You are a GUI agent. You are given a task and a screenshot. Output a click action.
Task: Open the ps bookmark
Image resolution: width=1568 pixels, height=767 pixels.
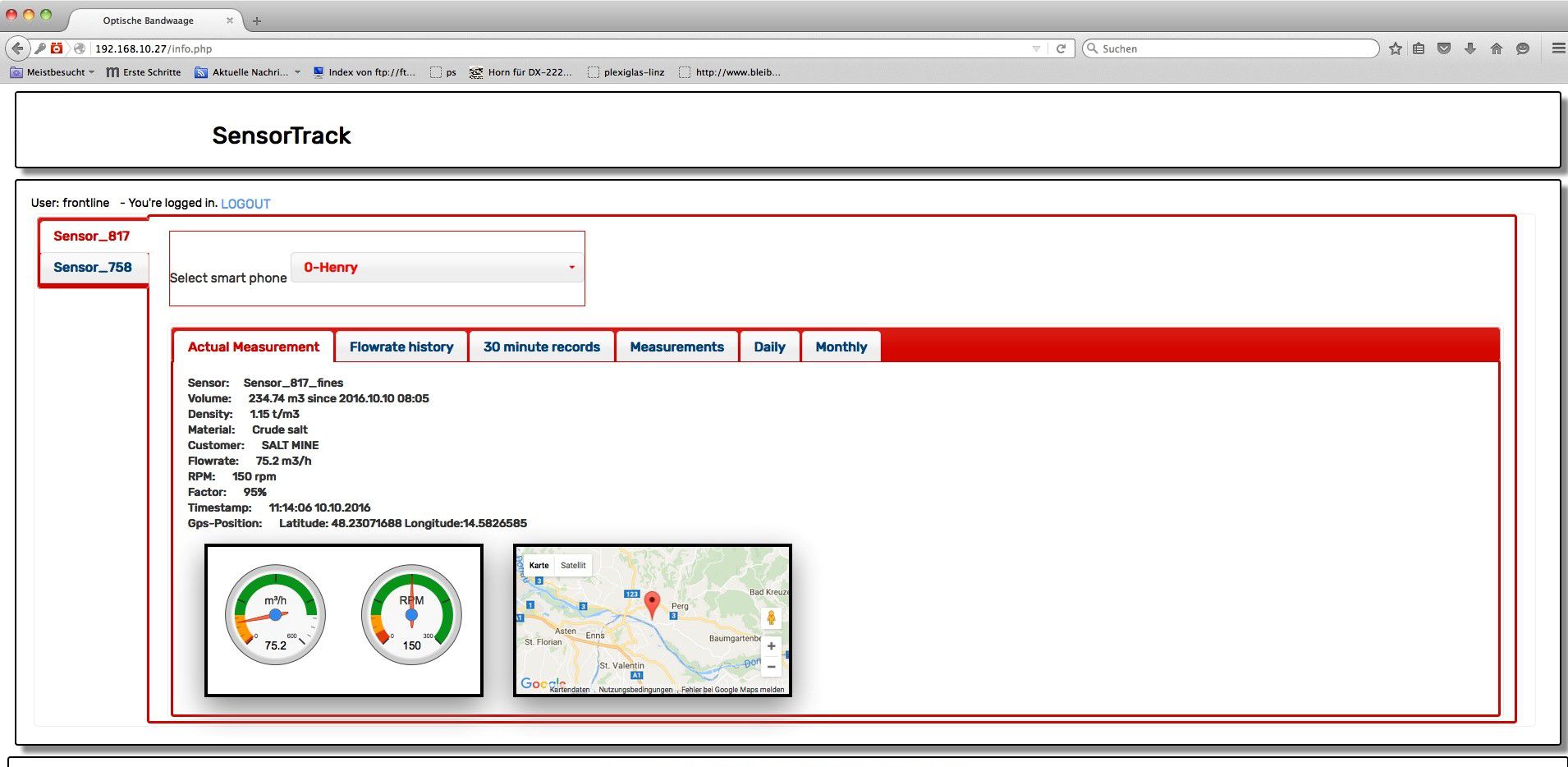(443, 72)
